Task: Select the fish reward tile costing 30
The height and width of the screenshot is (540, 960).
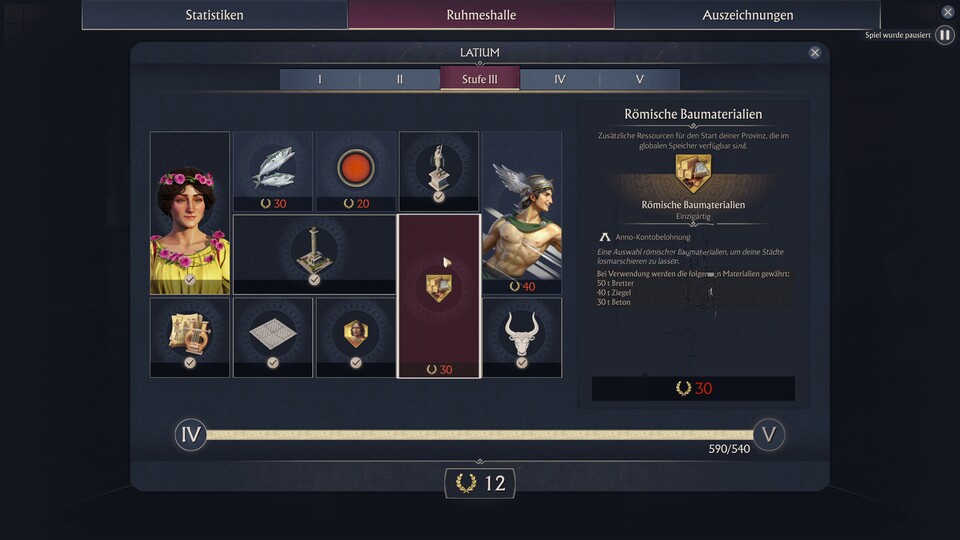Action: click(x=273, y=171)
